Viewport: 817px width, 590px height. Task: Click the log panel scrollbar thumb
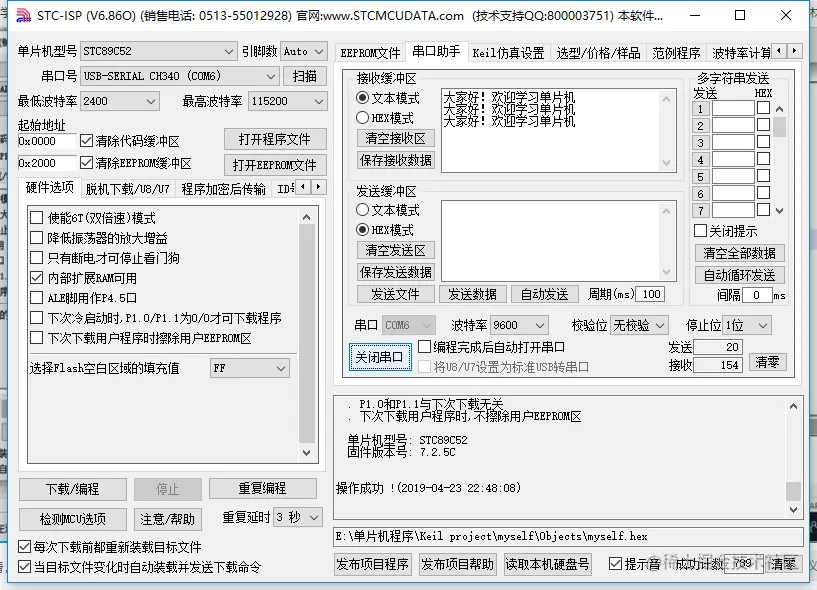pyautogui.click(x=793, y=490)
